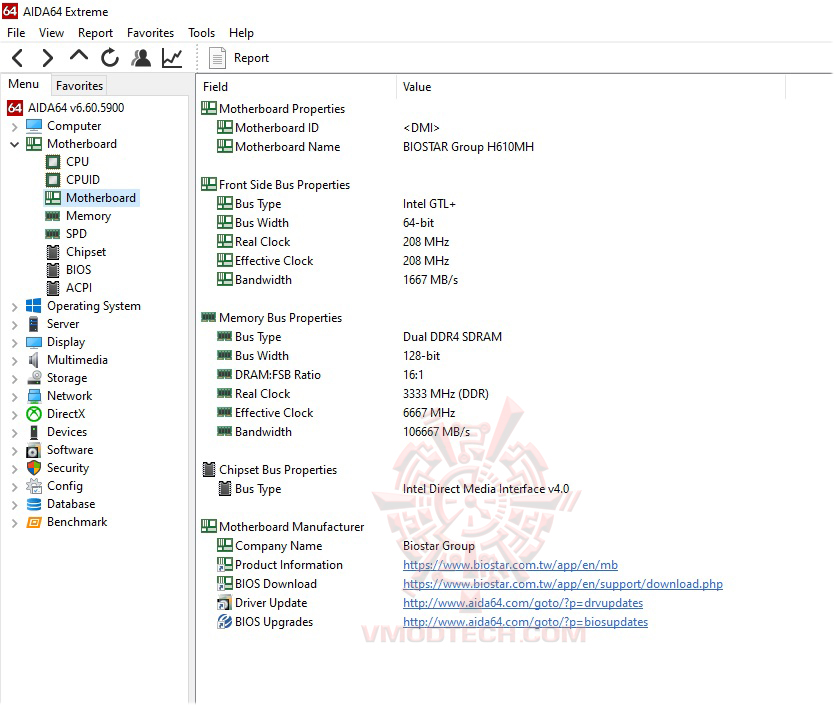Collapse the Motherboard tree node
Image resolution: width=835 pixels, height=706 pixels.
[14, 144]
